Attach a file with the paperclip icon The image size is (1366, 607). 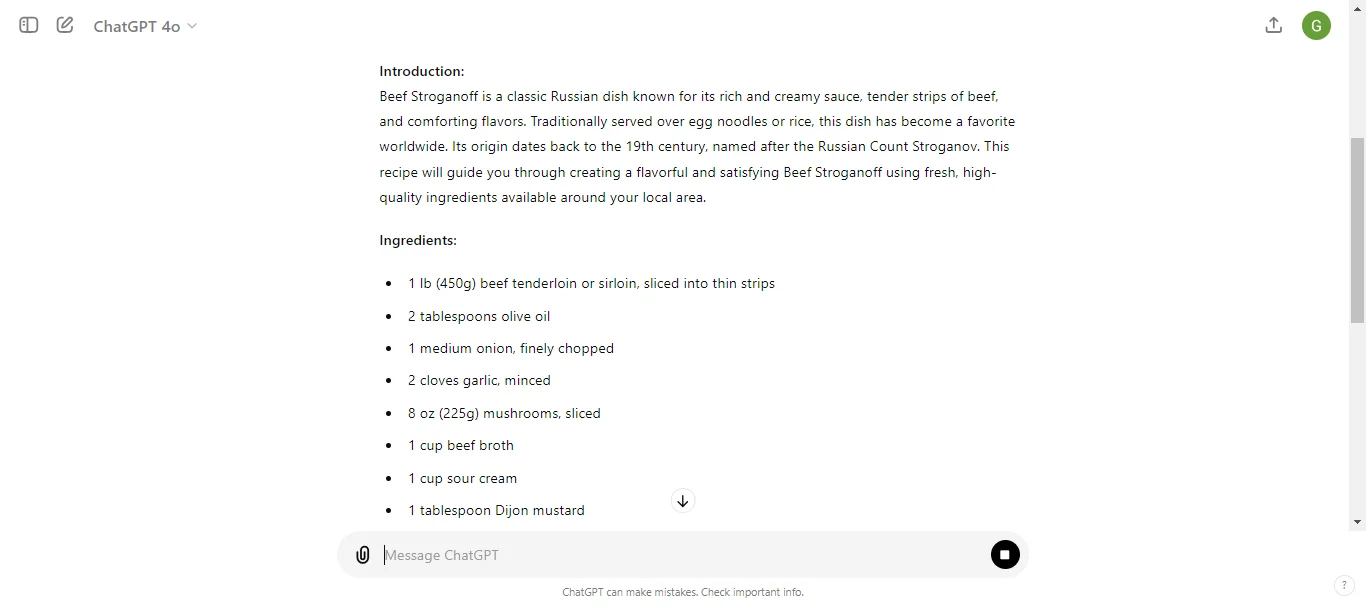362,554
